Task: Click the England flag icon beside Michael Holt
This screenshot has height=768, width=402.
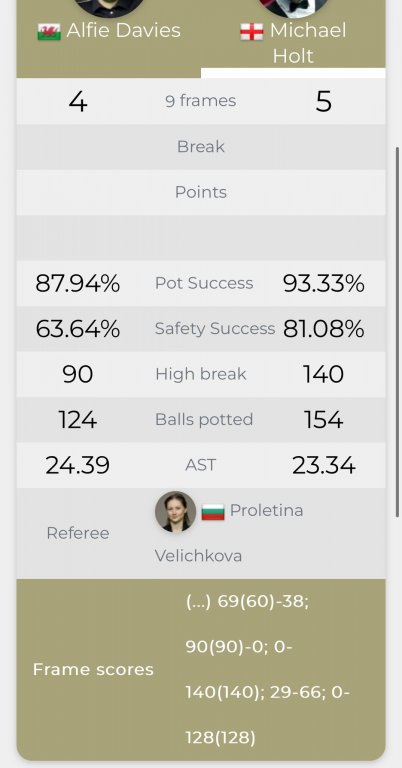Action: point(252,32)
